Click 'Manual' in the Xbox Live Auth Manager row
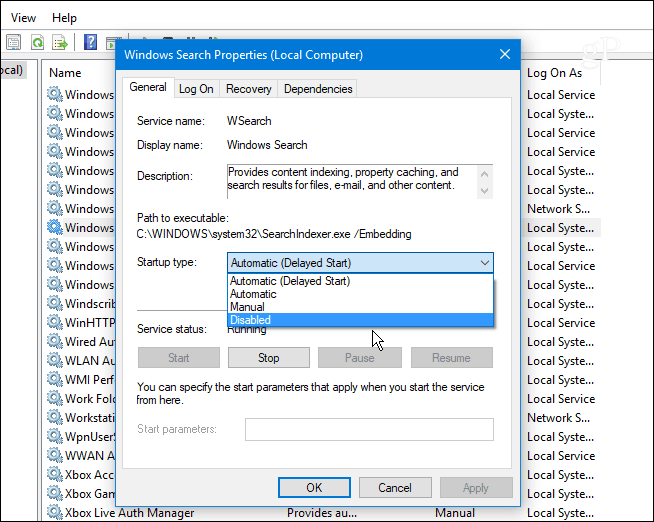The width and height of the screenshot is (654, 522). pyautogui.click(x=455, y=512)
